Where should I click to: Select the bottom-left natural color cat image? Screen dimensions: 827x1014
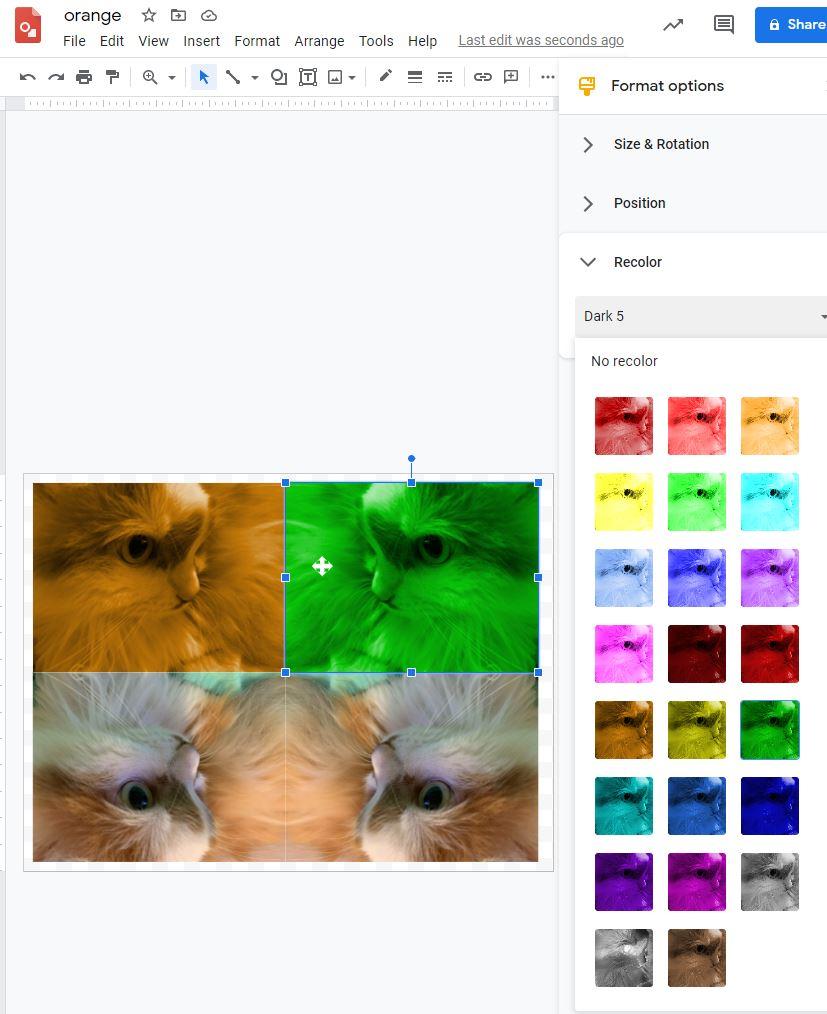coord(158,767)
